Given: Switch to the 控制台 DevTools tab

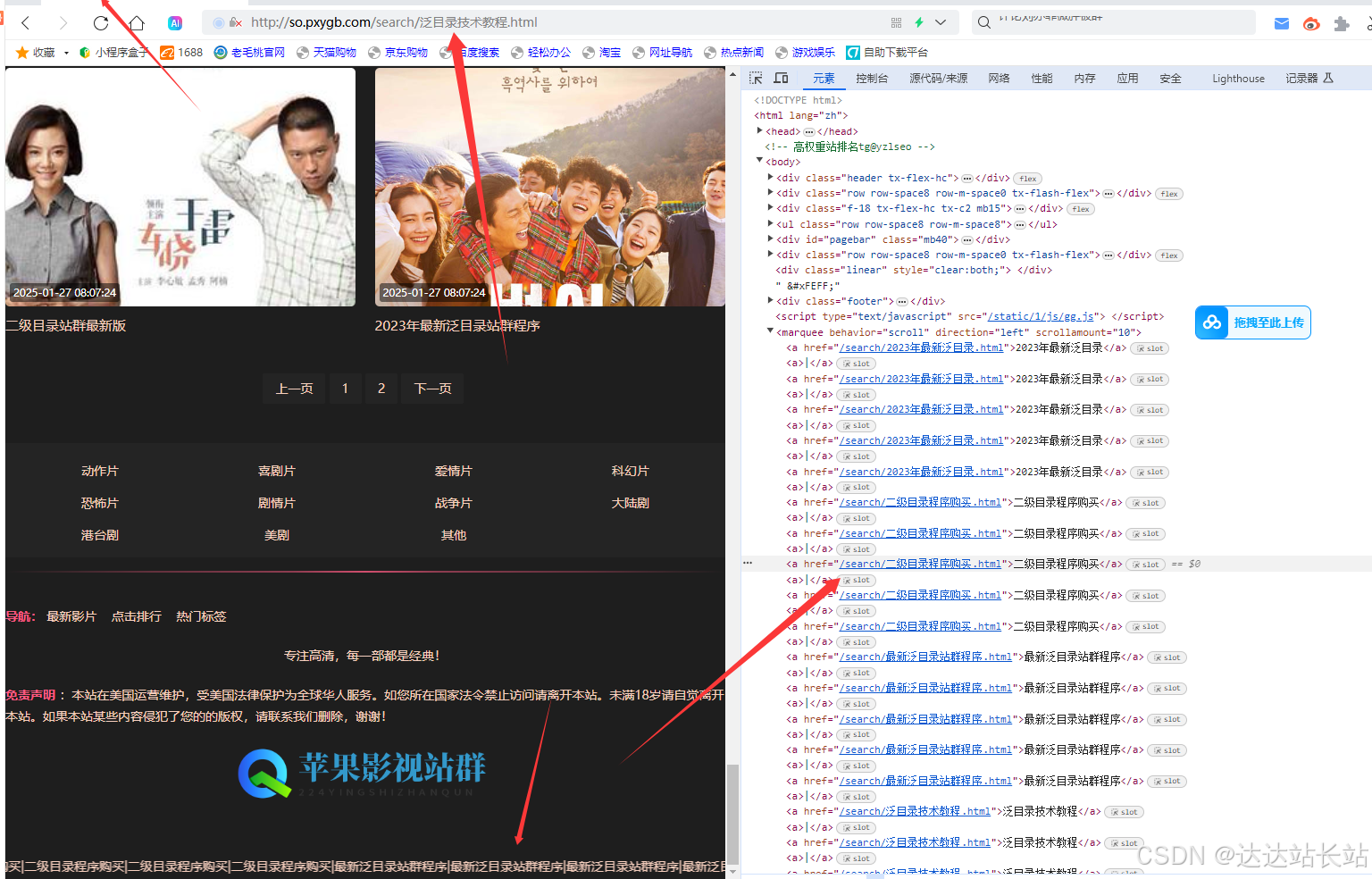Looking at the screenshot, I should tap(872, 79).
